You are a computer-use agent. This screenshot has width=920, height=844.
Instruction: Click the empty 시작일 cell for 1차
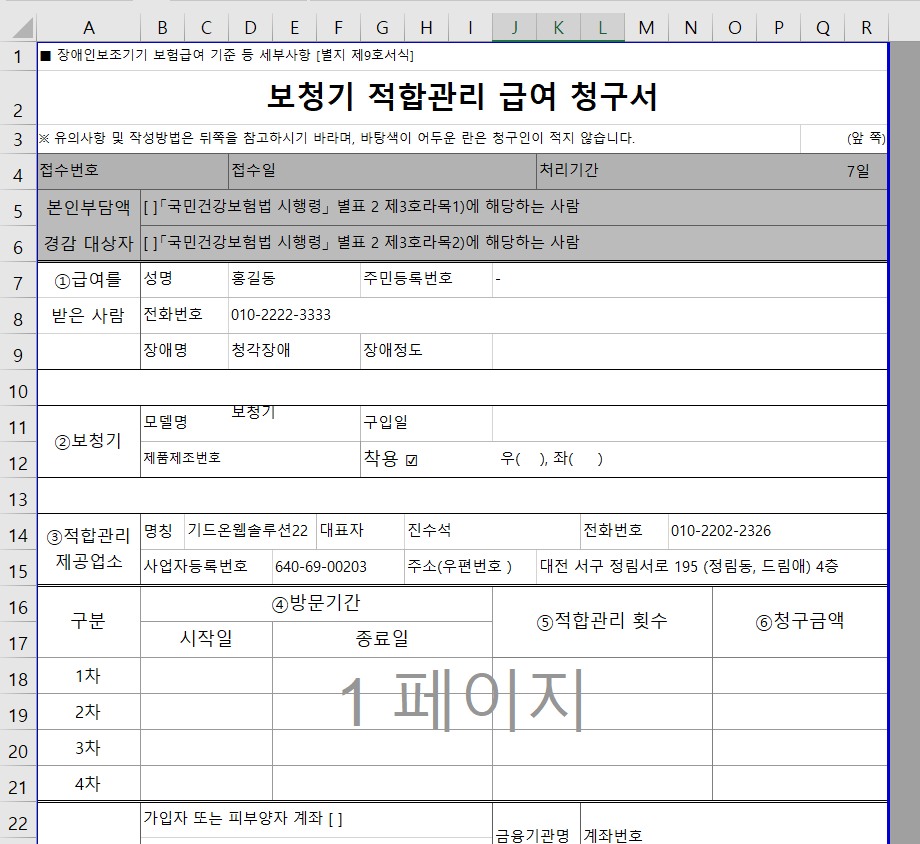206,676
